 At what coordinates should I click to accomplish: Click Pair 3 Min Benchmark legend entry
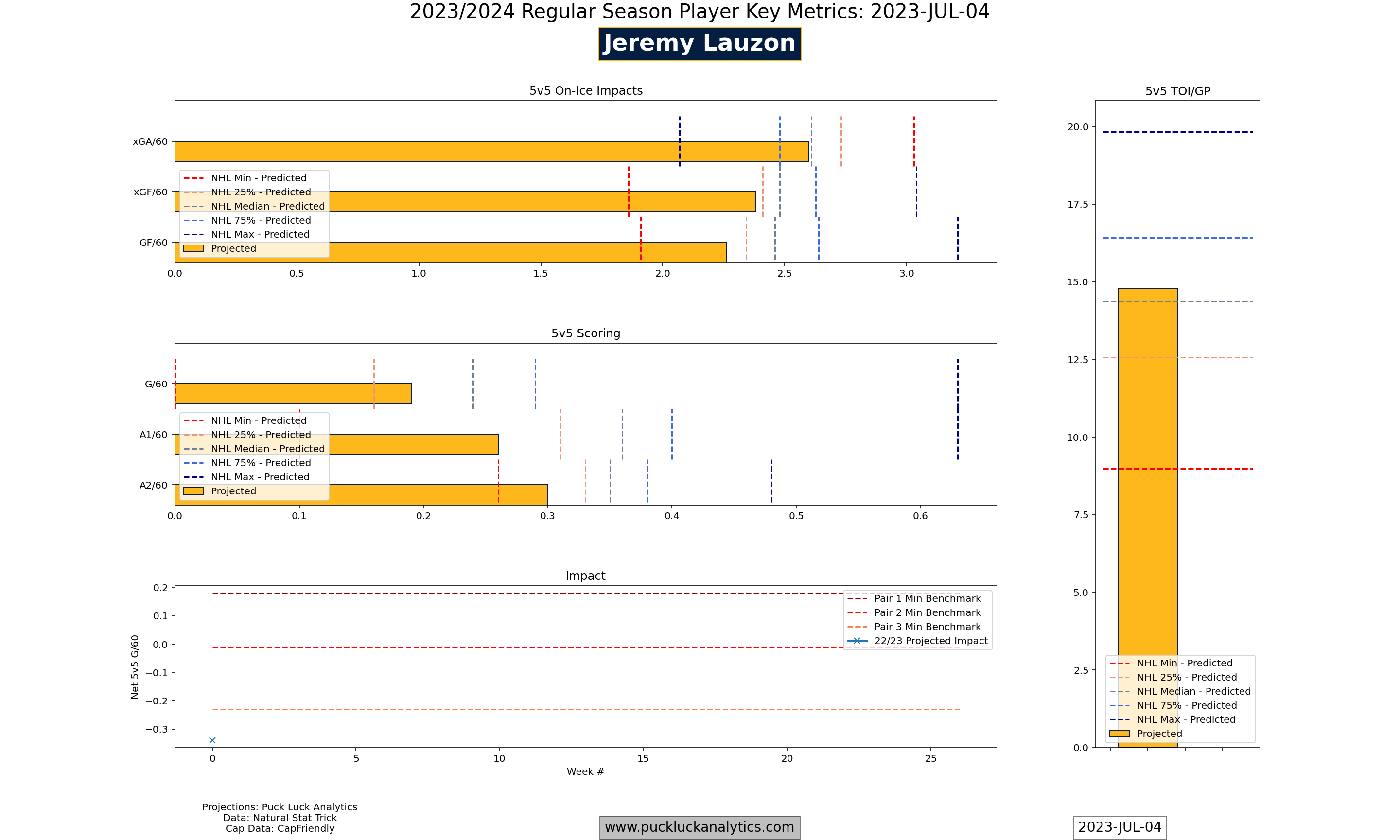tap(927, 627)
